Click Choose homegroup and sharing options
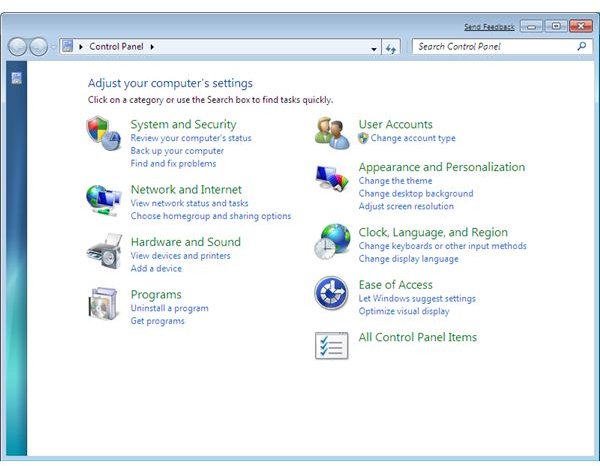 pyautogui.click(x=211, y=216)
